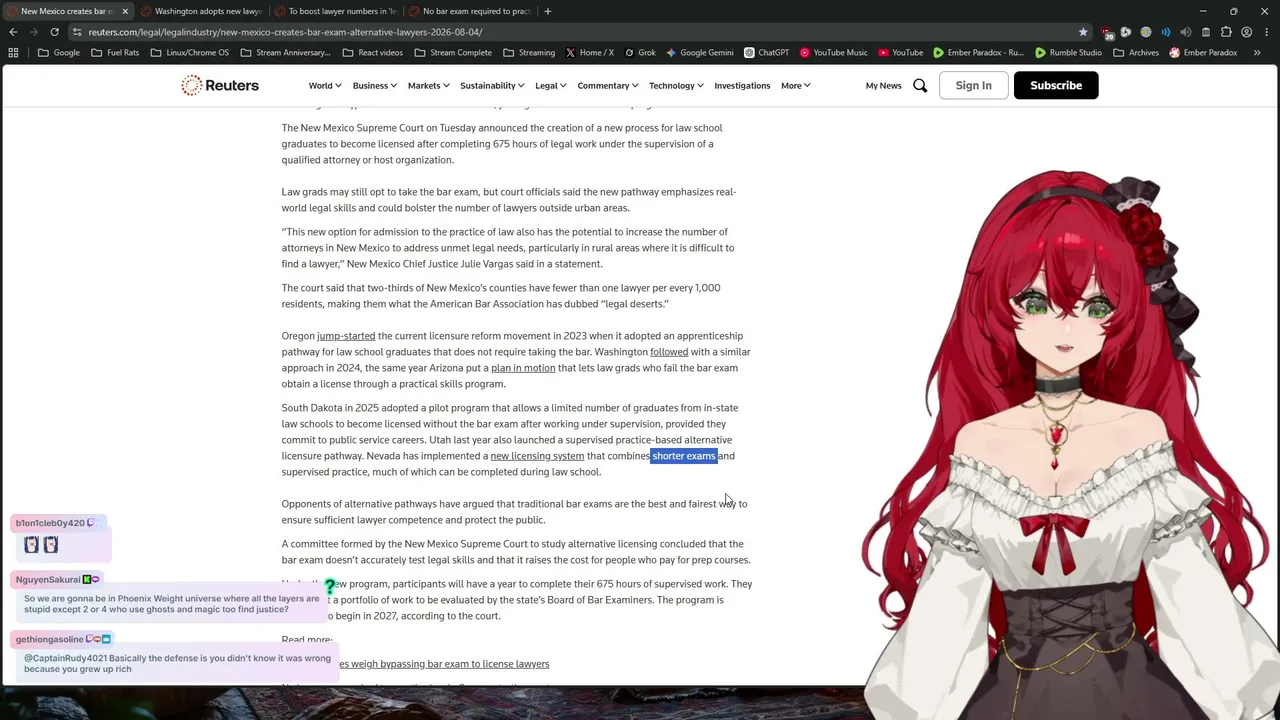Open the Reuters search magnifier
This screenshot has height=720, width=1280.
tap(920, 86)
